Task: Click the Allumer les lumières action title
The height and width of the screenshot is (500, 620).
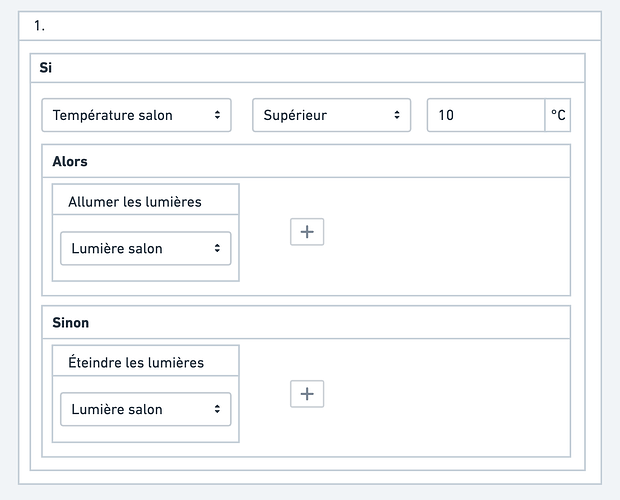Action: tap(135, 202)
